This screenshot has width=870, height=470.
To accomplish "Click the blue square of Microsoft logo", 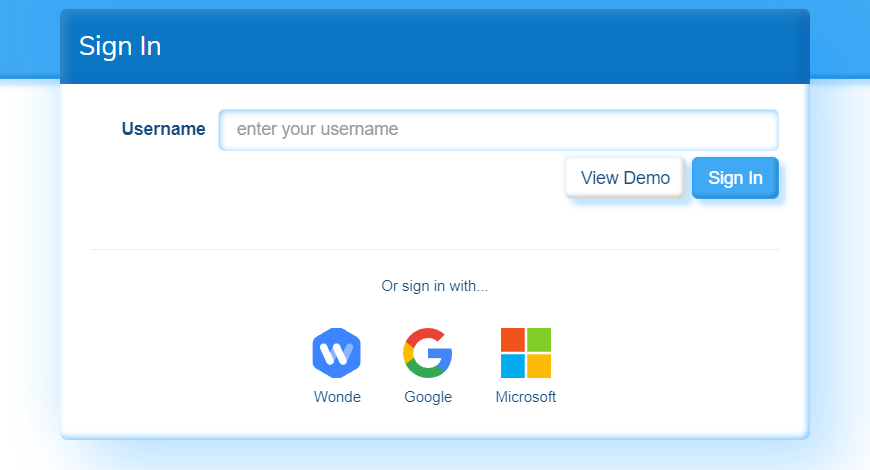I will (x=513, y=366).
